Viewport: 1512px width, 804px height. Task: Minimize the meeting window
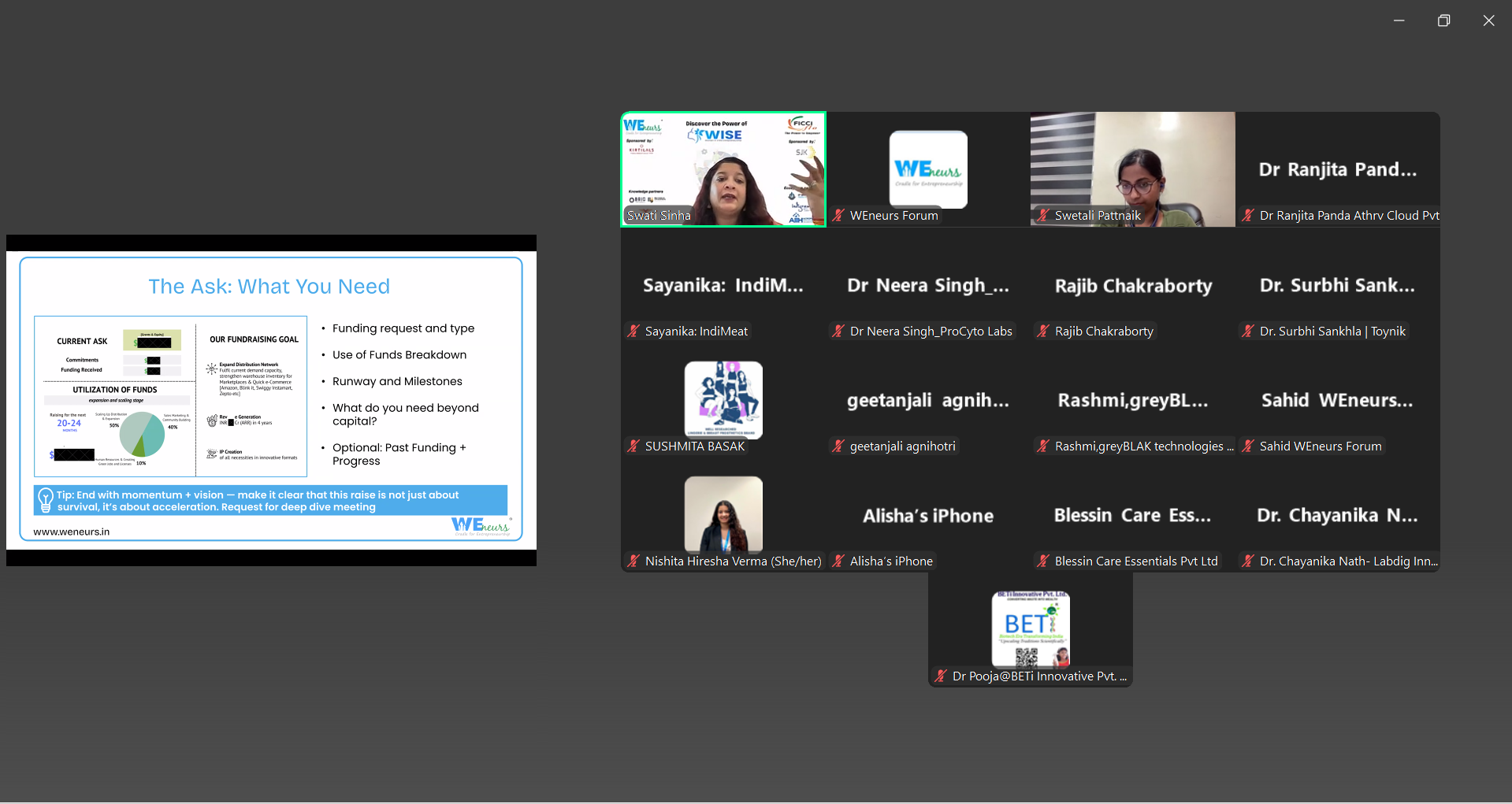pyautogui.click(x=1399, y=20)
